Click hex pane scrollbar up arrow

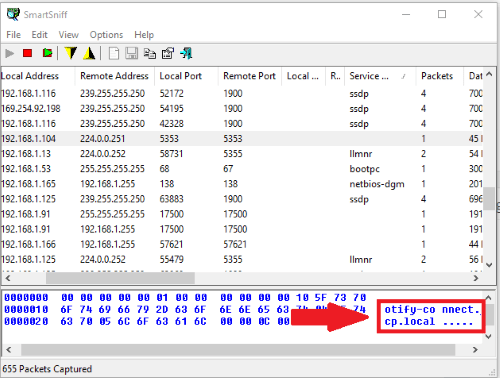[488, 297]
